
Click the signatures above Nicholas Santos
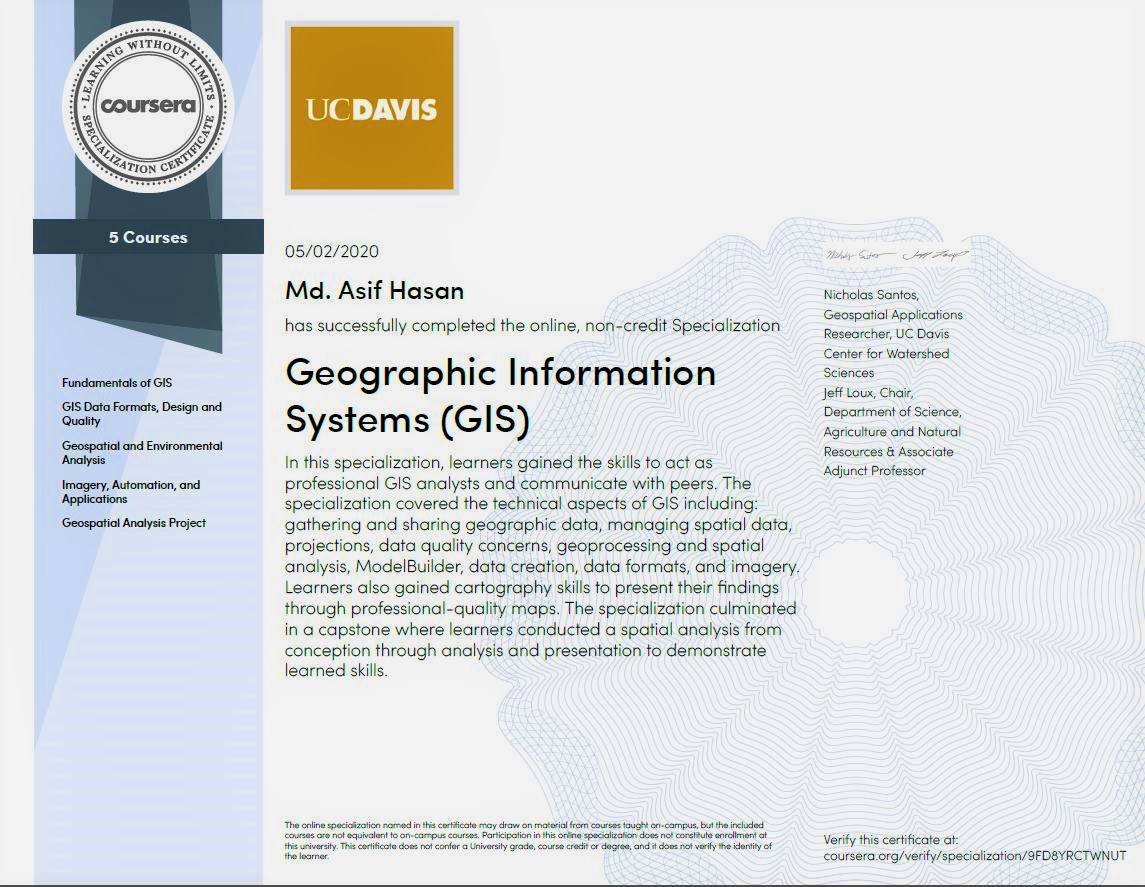(896, 255)
